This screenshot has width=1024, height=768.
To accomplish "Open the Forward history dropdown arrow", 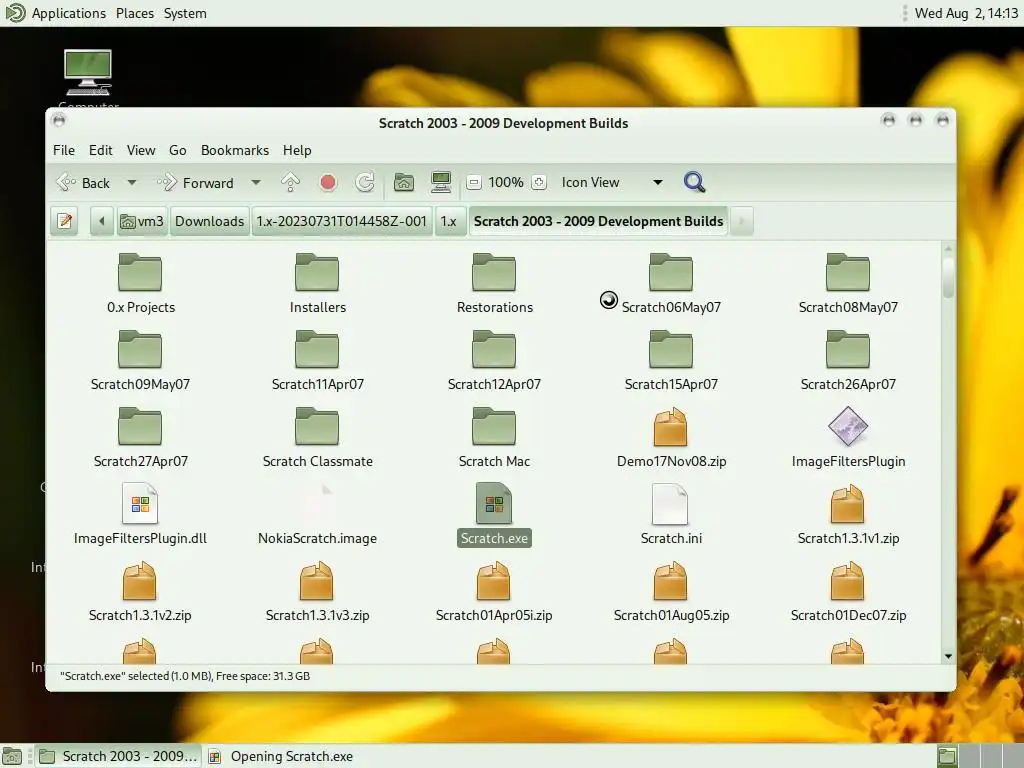I will (255, 183).
